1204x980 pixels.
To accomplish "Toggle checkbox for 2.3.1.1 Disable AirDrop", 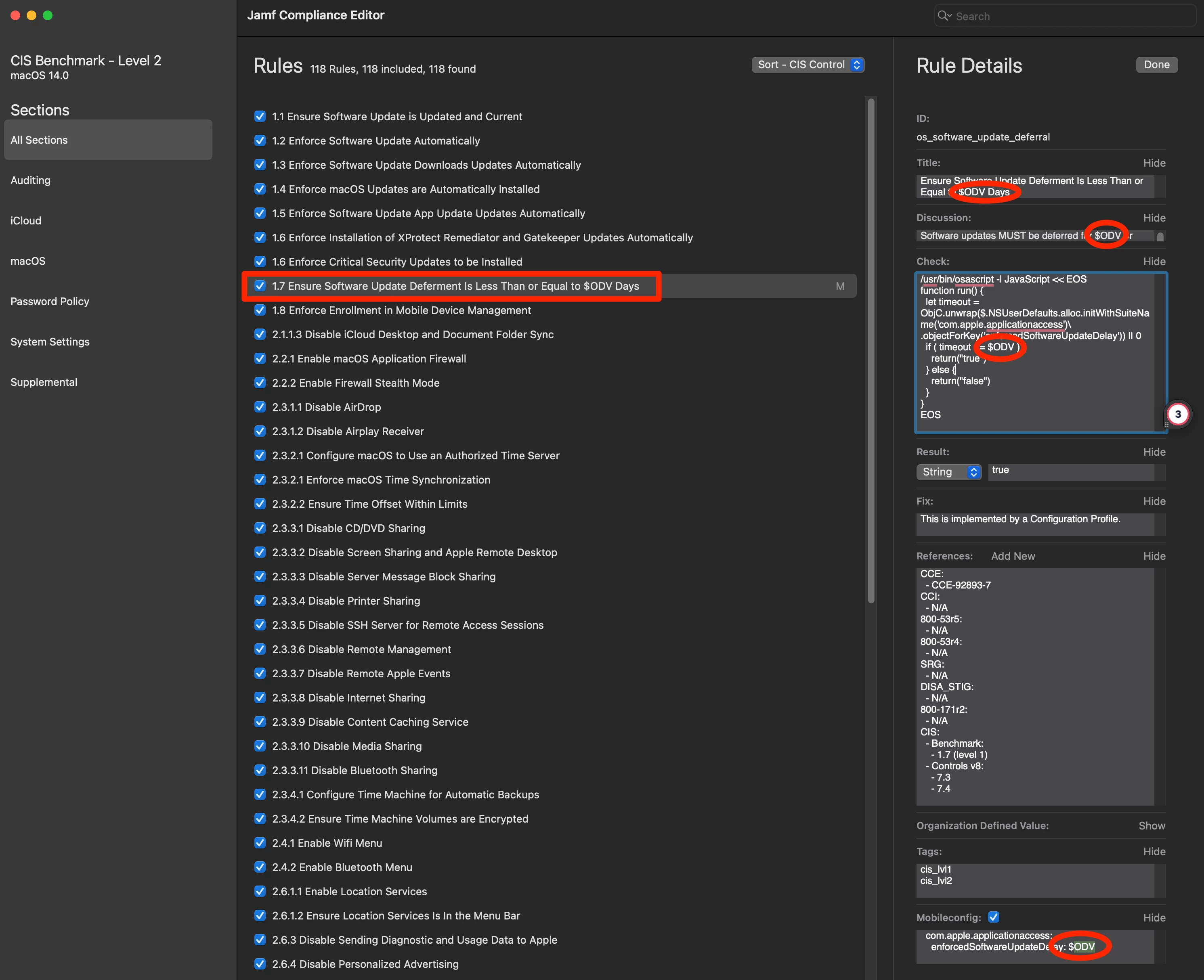I will 260,407.
